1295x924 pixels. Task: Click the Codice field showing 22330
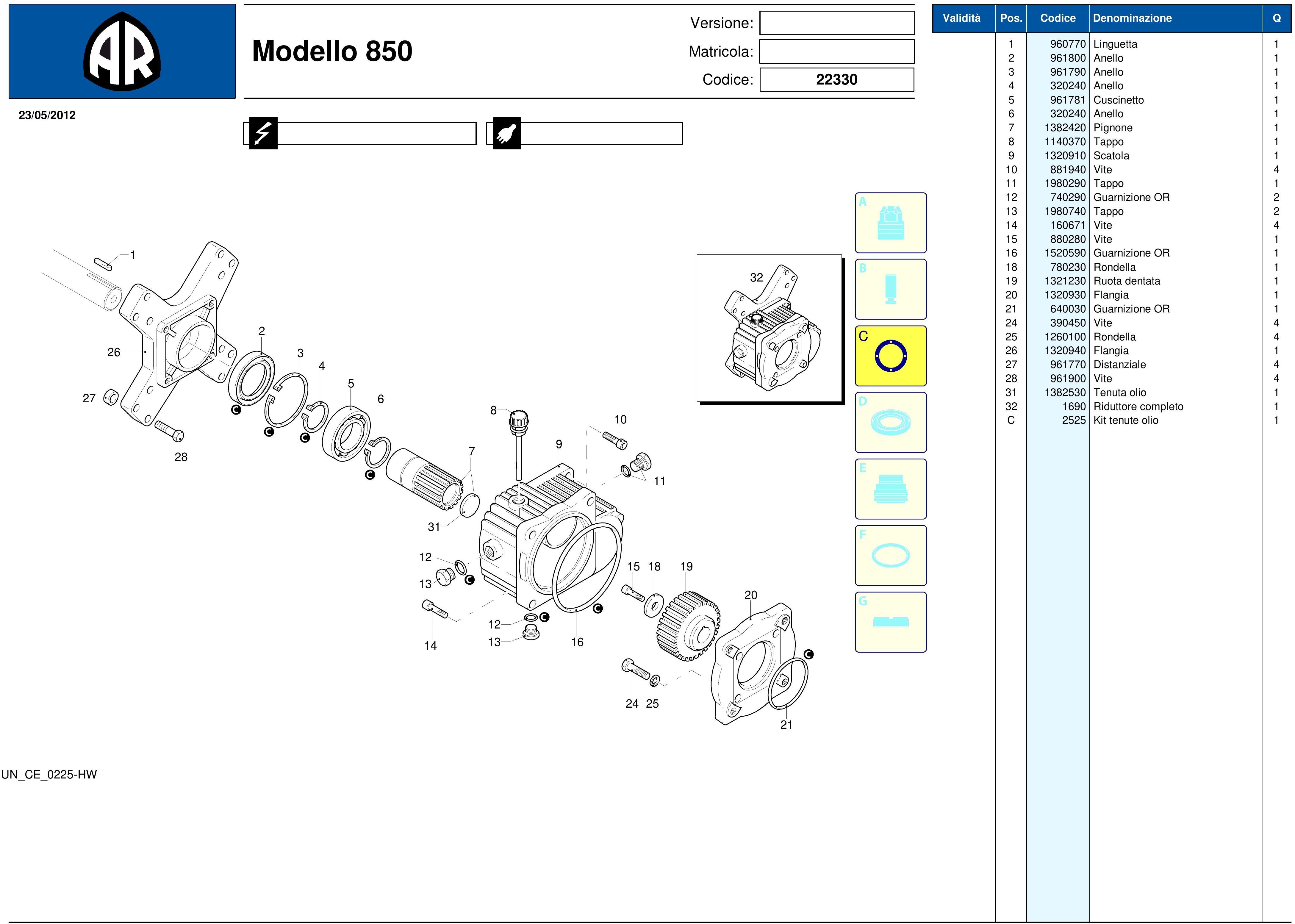837,80
